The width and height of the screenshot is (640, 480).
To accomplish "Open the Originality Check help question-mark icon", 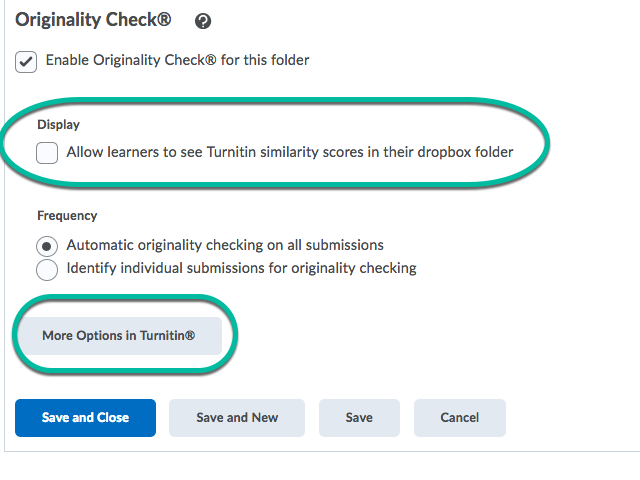I will 203,21.
